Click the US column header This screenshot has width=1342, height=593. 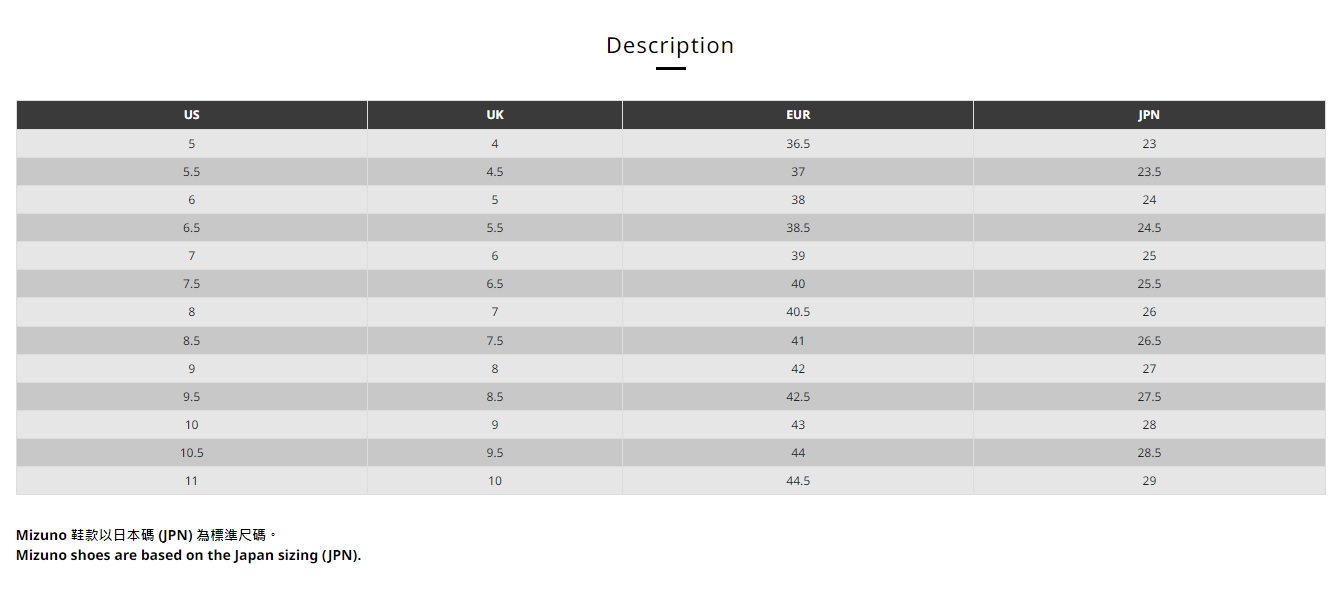click(192, 115)
